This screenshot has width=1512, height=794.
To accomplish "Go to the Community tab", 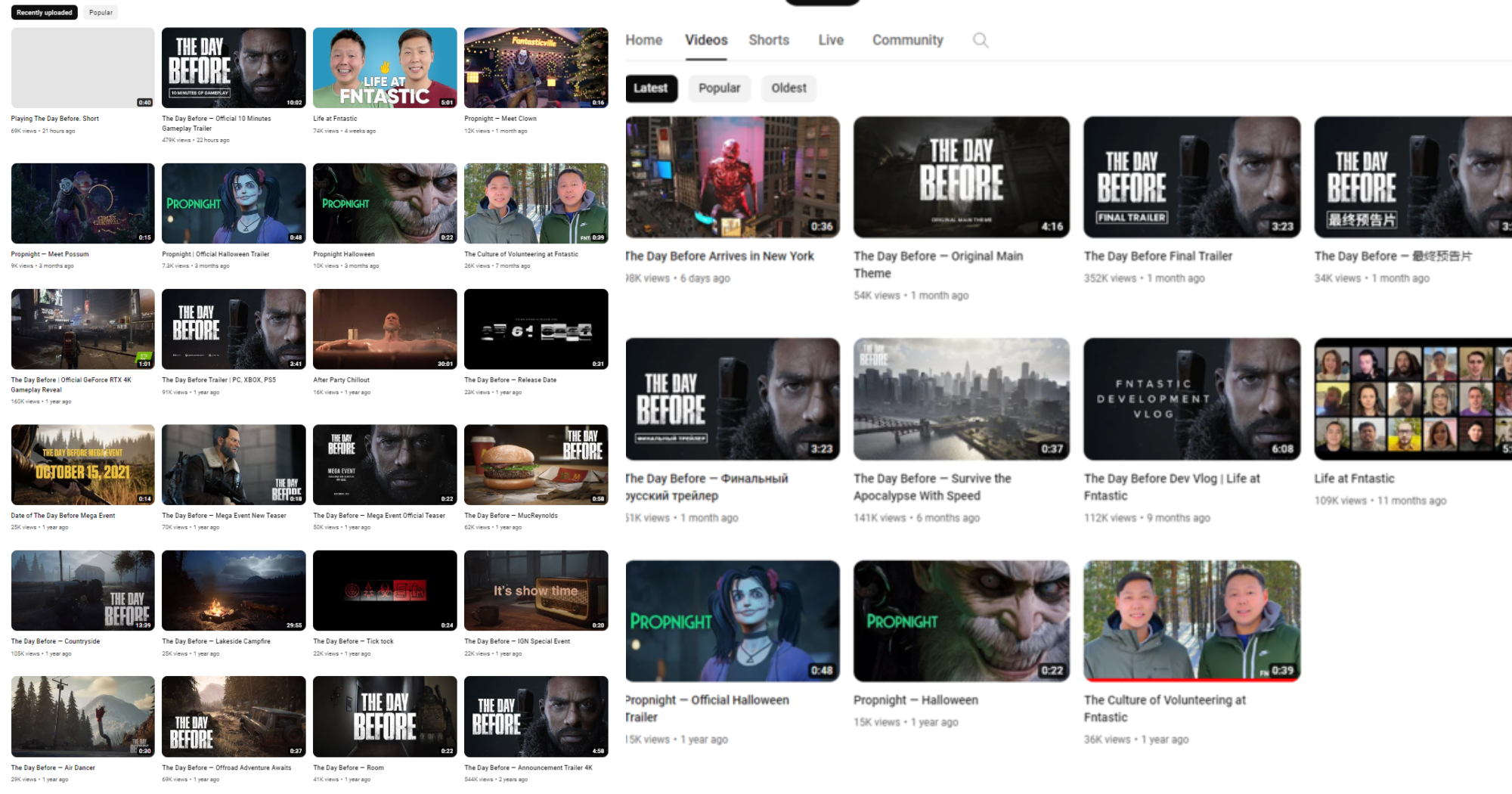I will (907, 40).
